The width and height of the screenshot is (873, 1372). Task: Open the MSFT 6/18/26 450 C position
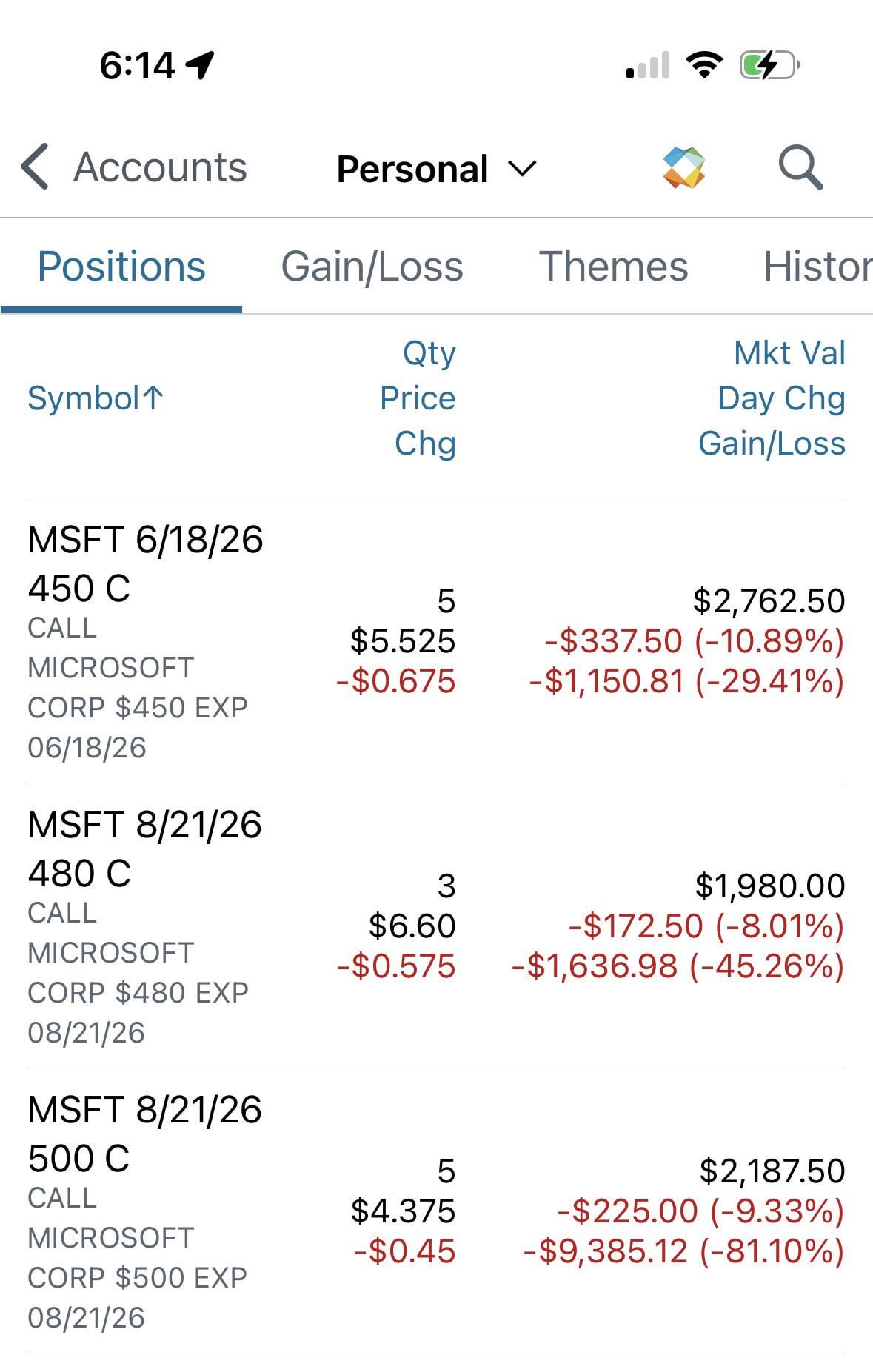tap(145, 563)
